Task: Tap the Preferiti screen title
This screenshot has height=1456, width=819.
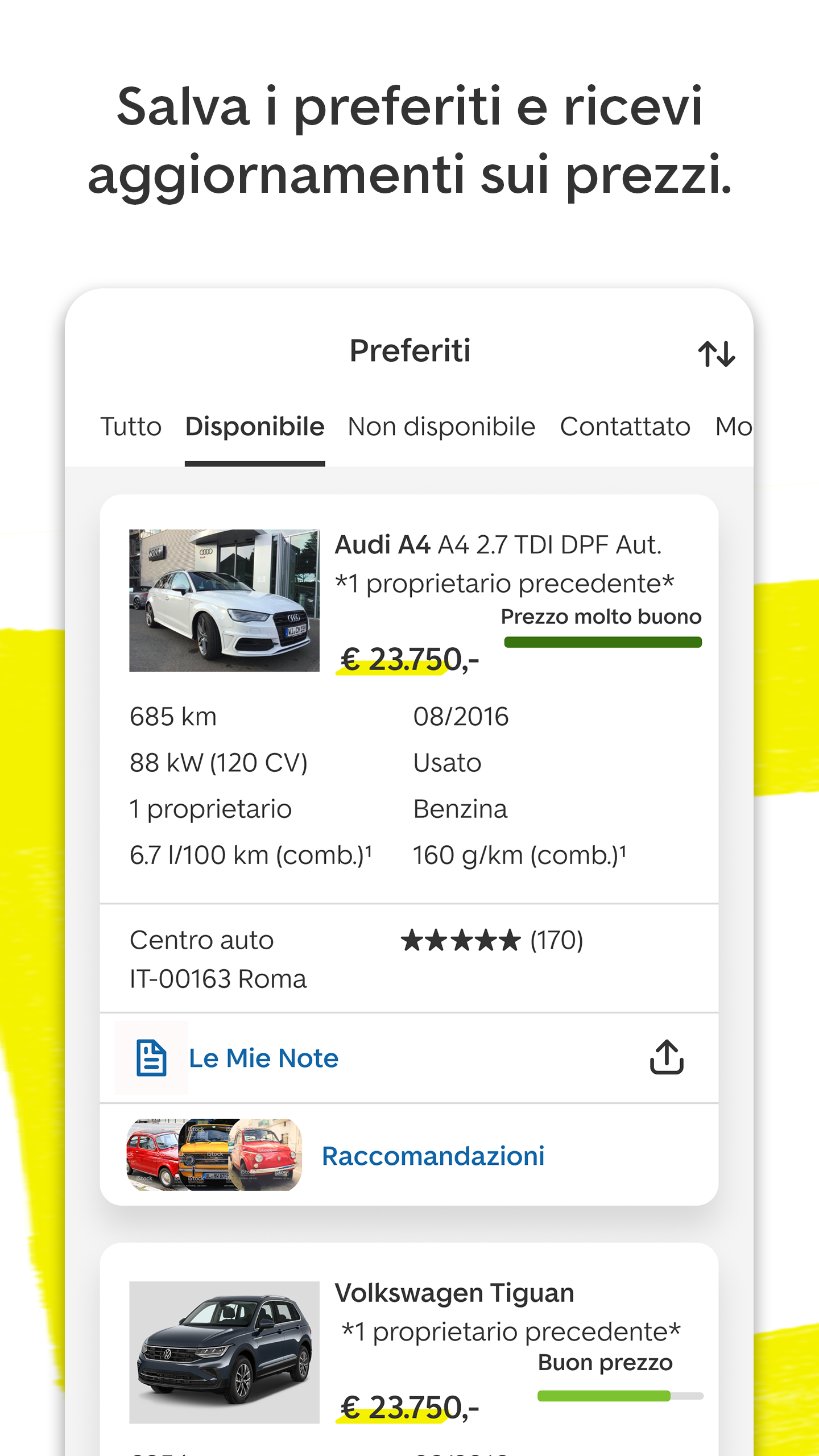Action: 409,350
